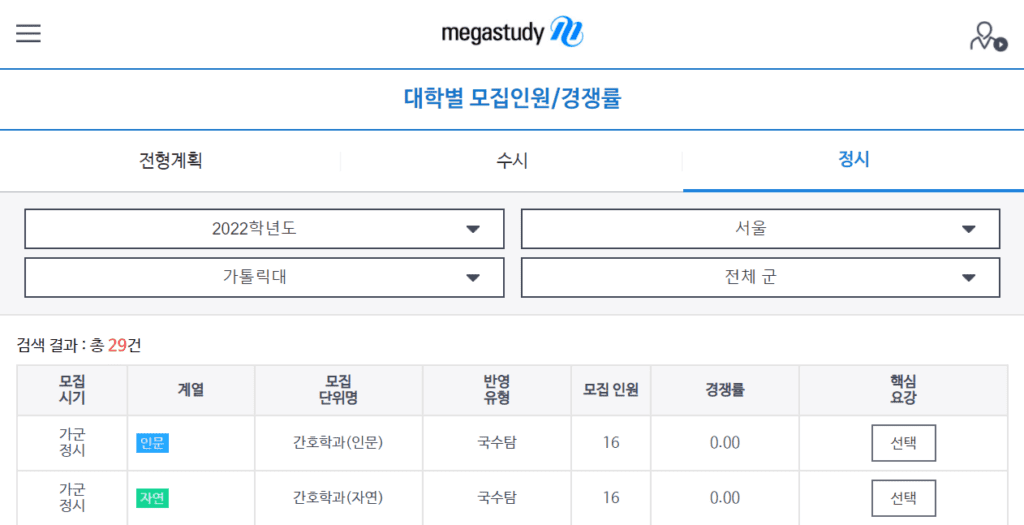Expand the 2022학년도 year dropdown
The width and height of the screenshot is (1024, 525).
[x=264, y=229]
